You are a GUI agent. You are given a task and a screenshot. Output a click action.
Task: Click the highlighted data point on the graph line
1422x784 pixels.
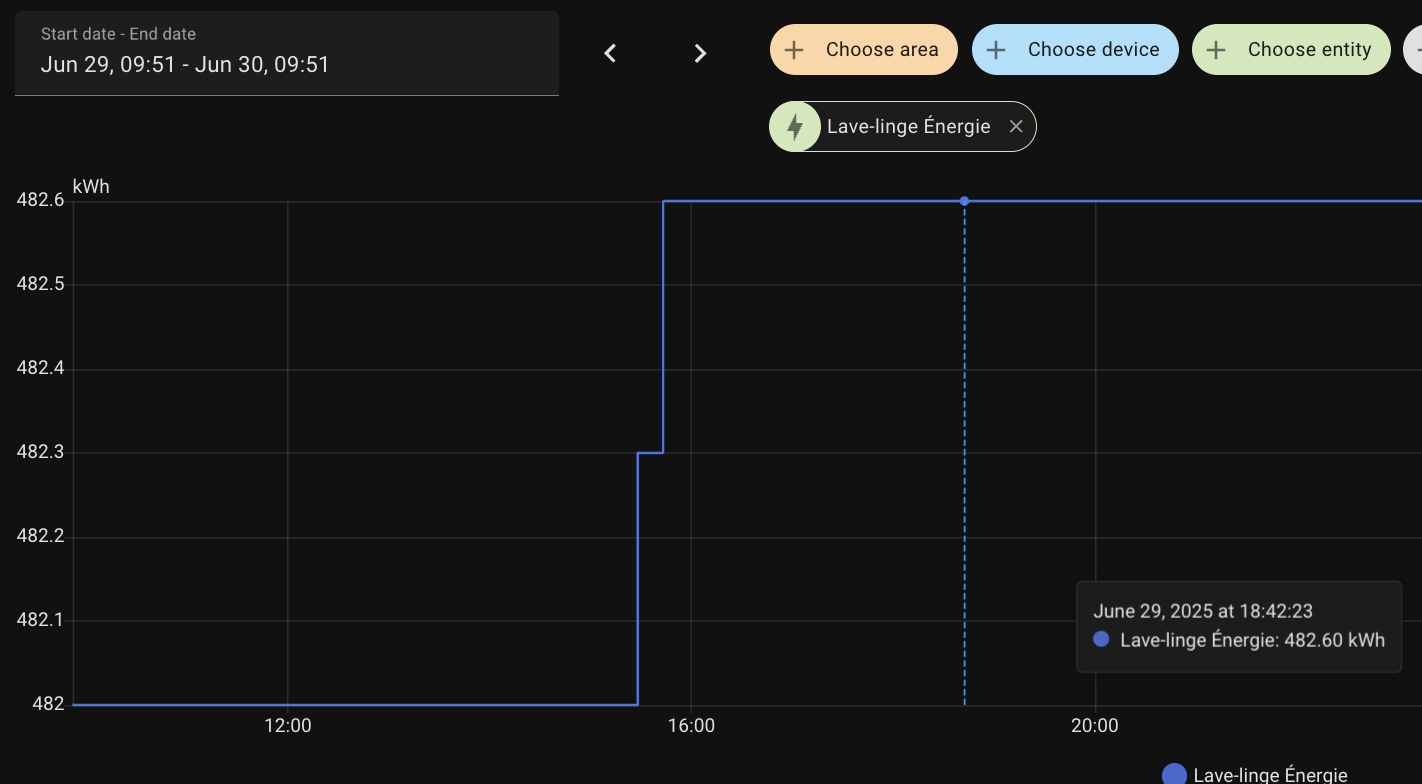click(964, 201)
